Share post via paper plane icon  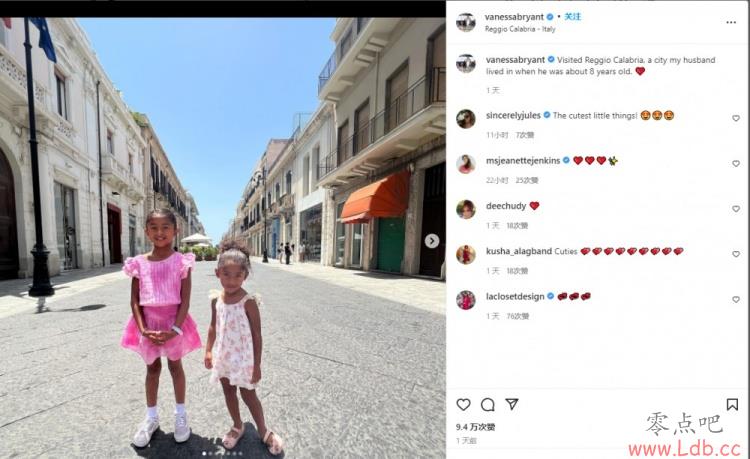pyautogui.click(x=512, y=404)
